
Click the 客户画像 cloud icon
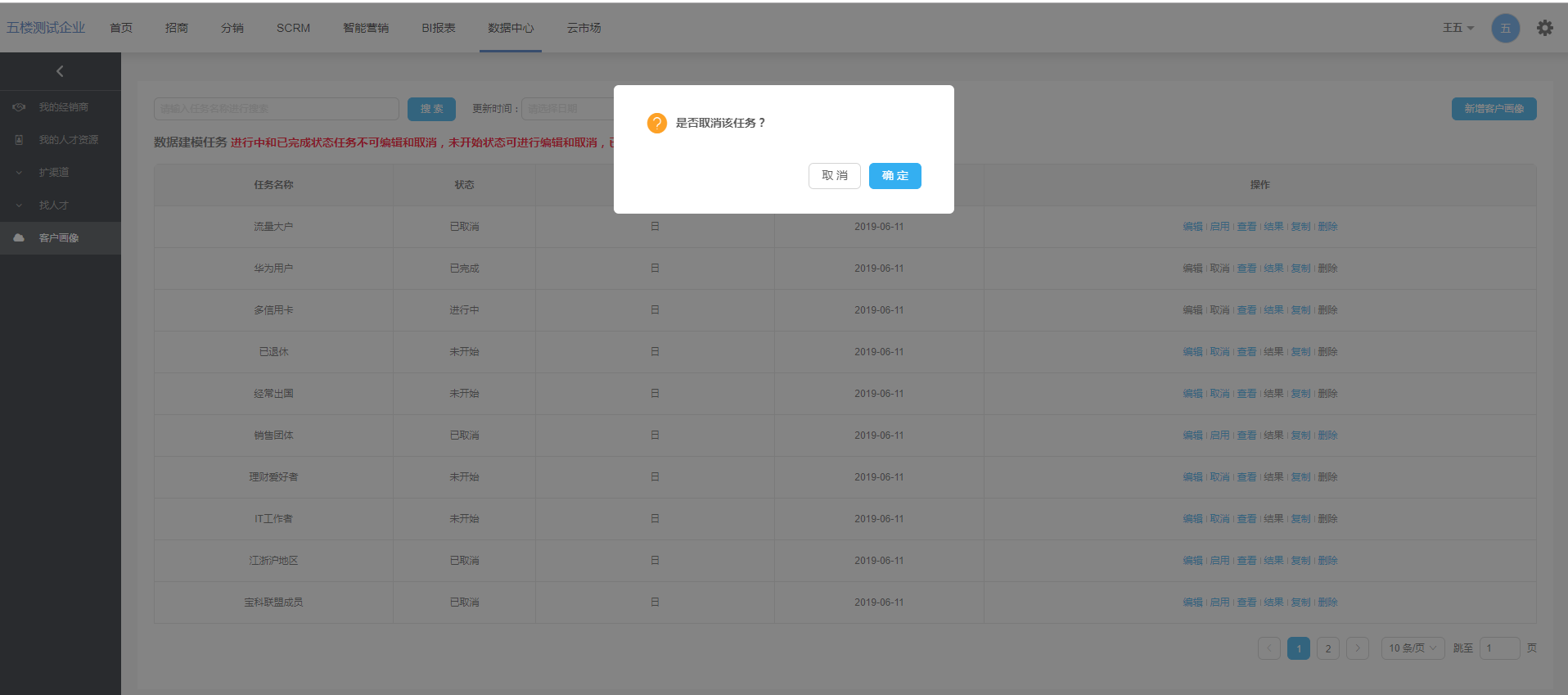(x=19, y=238)
